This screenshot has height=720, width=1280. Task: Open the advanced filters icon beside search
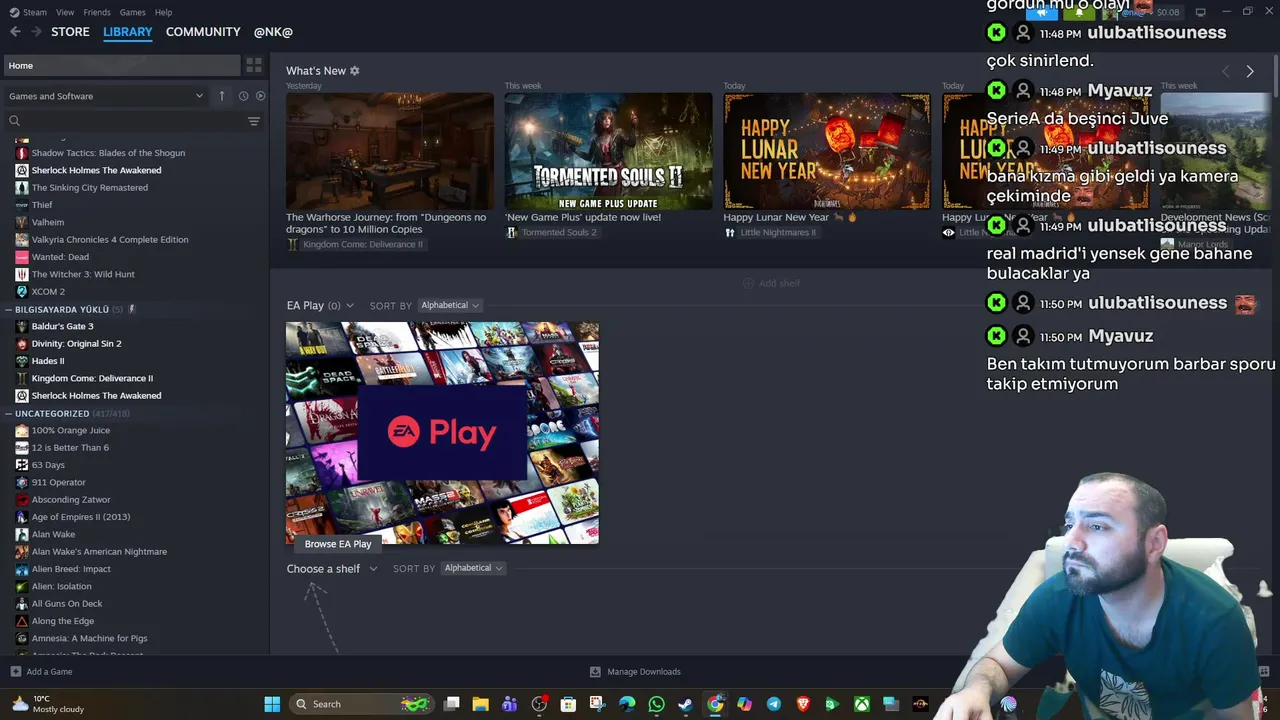pos(254,121)
